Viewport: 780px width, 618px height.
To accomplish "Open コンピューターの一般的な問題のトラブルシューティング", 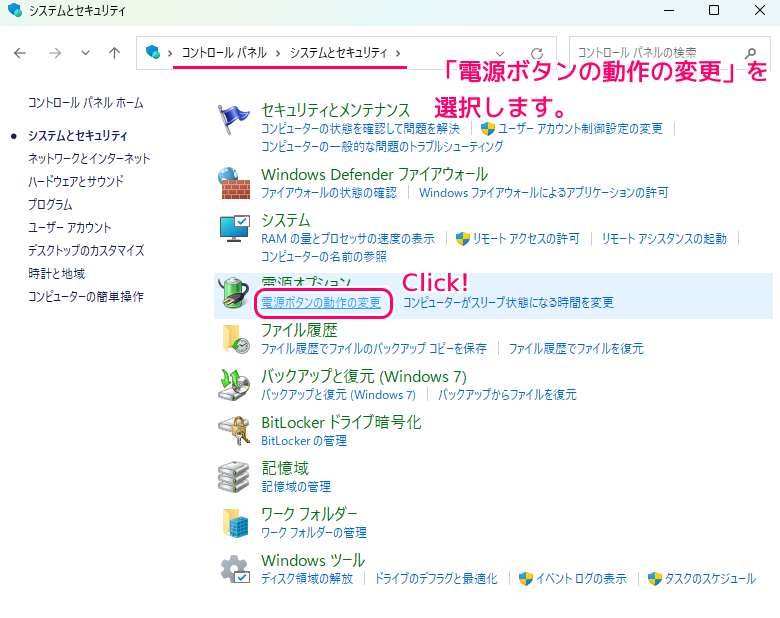I will (x=382, y=146).
